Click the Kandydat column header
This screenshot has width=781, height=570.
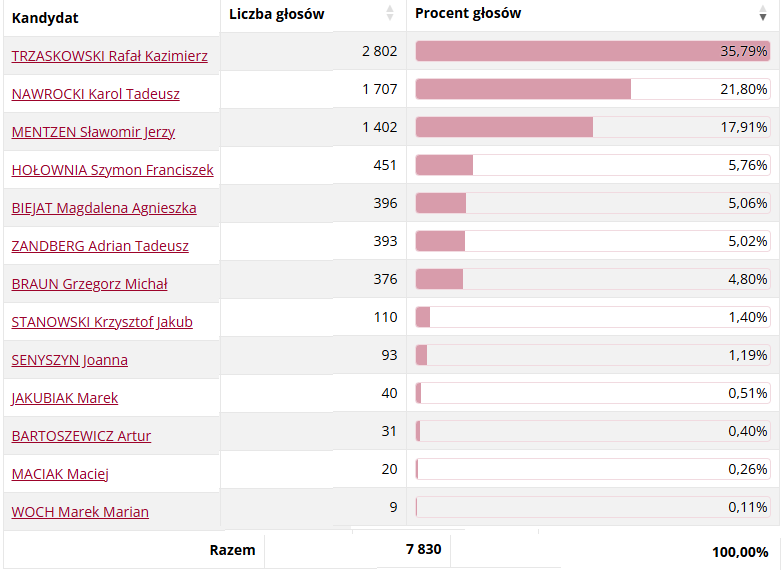[45, 18]
